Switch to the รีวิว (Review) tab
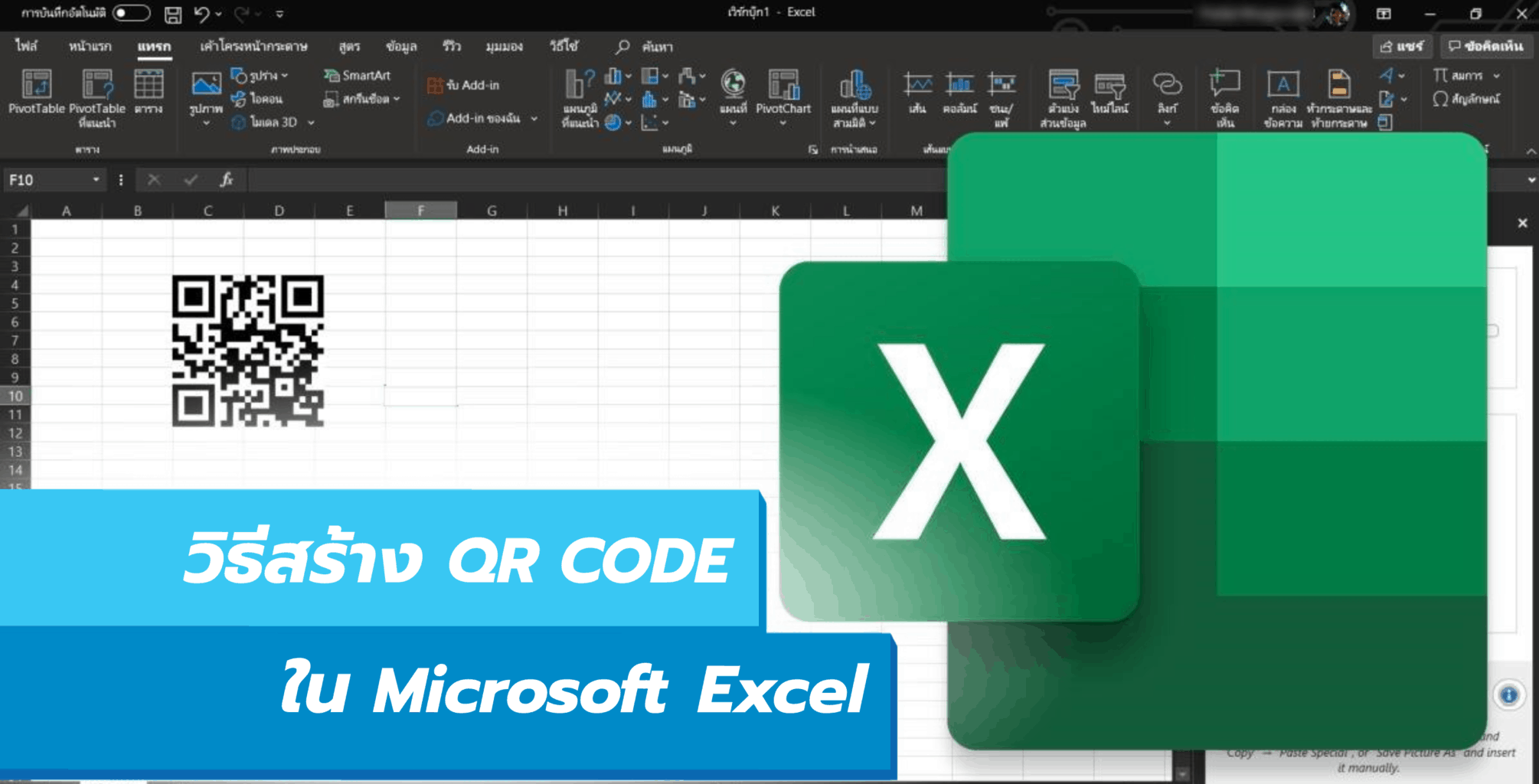 click(x=452, y=46)
